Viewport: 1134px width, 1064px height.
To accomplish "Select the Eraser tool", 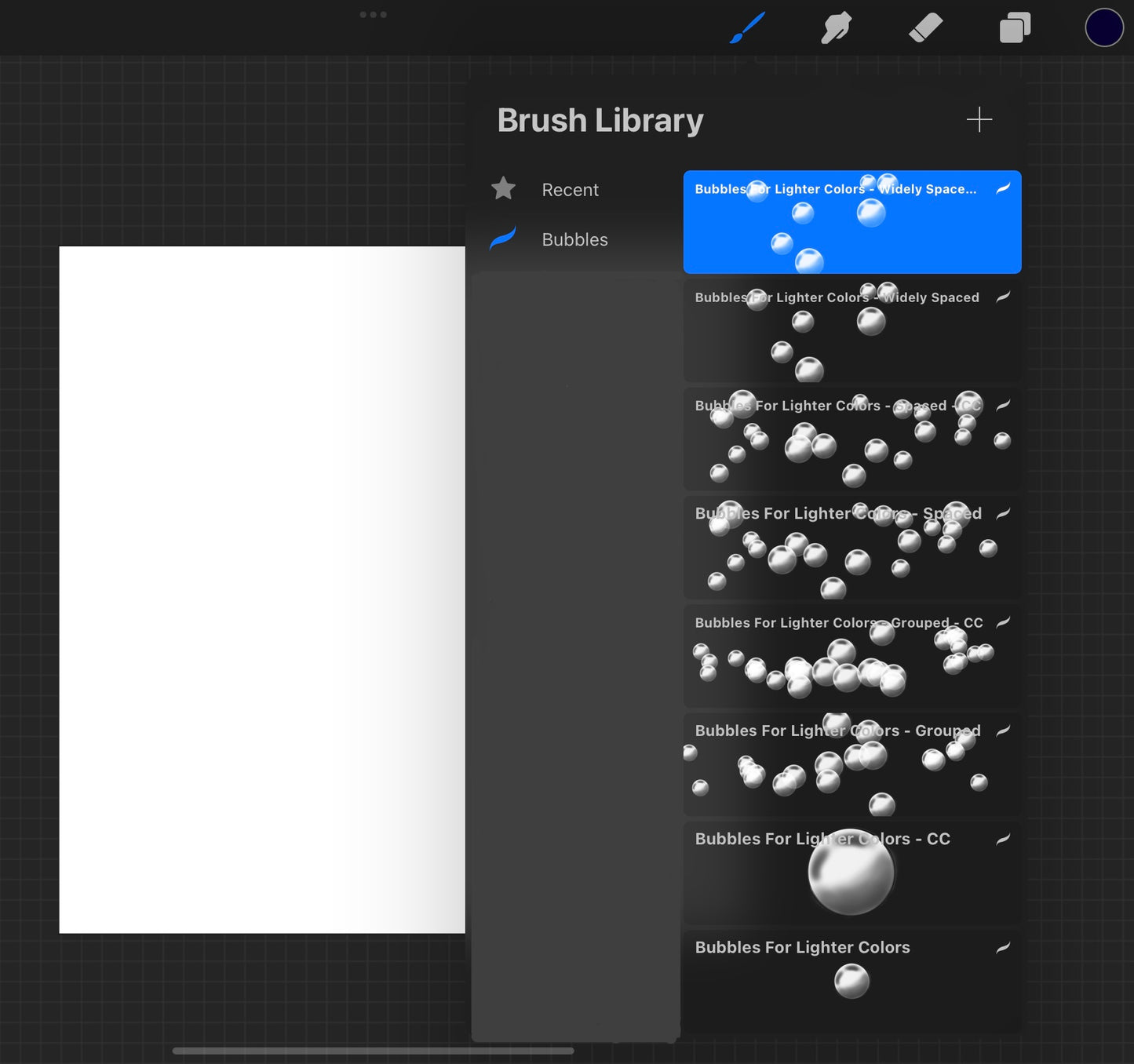I will (x=925, y=29).
